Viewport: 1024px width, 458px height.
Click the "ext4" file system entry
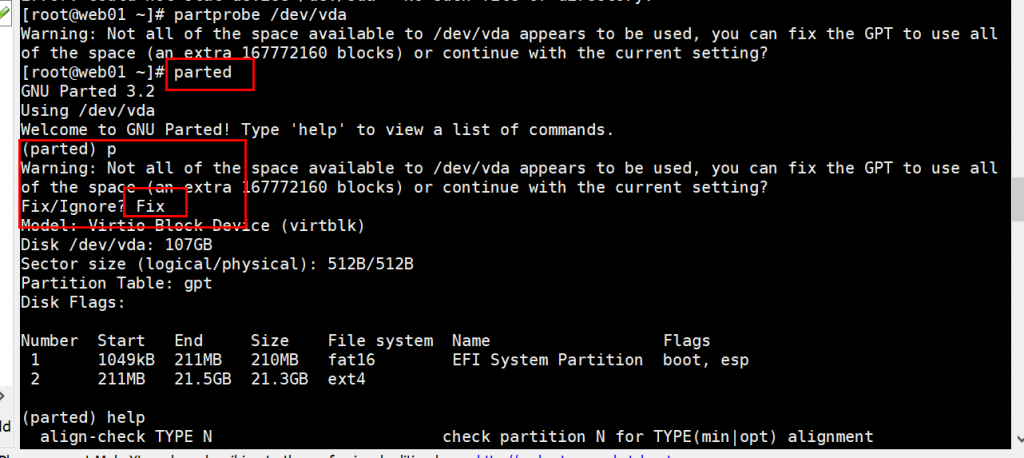(x=347, y=379)
